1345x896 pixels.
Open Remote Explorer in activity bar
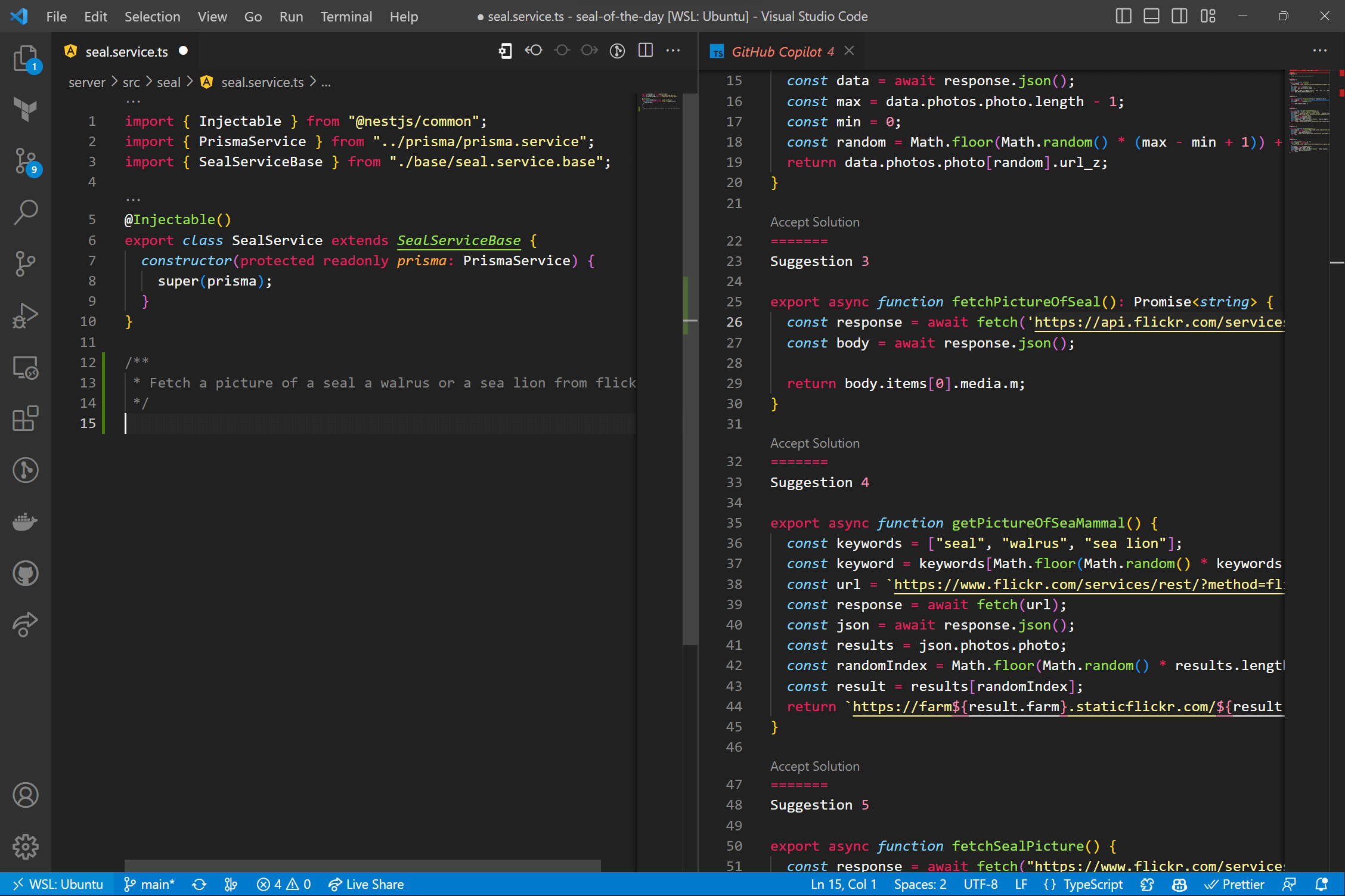pos(25,367)
